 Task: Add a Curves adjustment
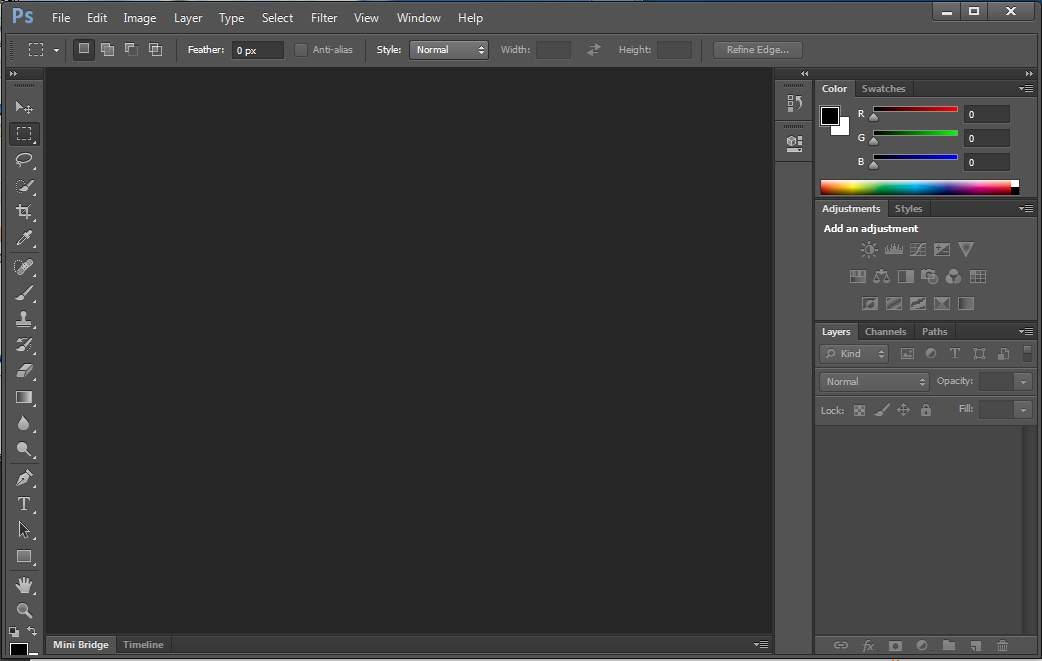pyautogui.click(x=918, y=250)
